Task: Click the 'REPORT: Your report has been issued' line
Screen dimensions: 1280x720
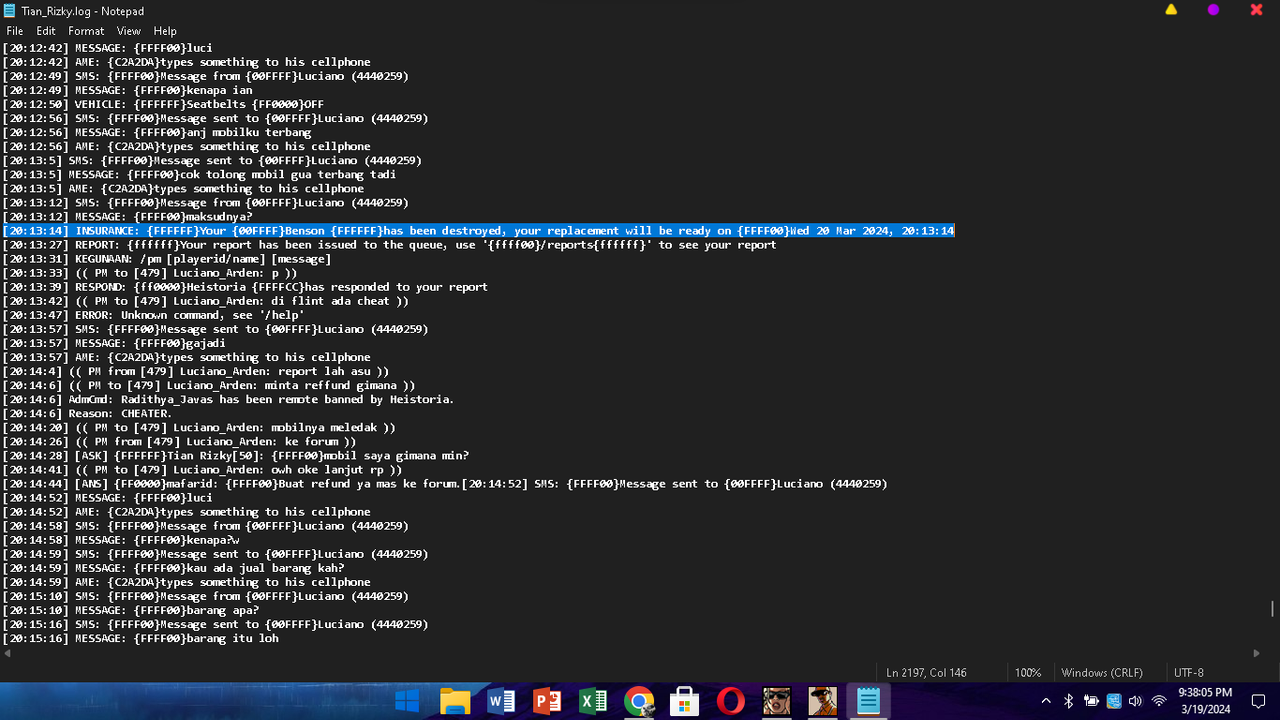Action: click(389, 245)
